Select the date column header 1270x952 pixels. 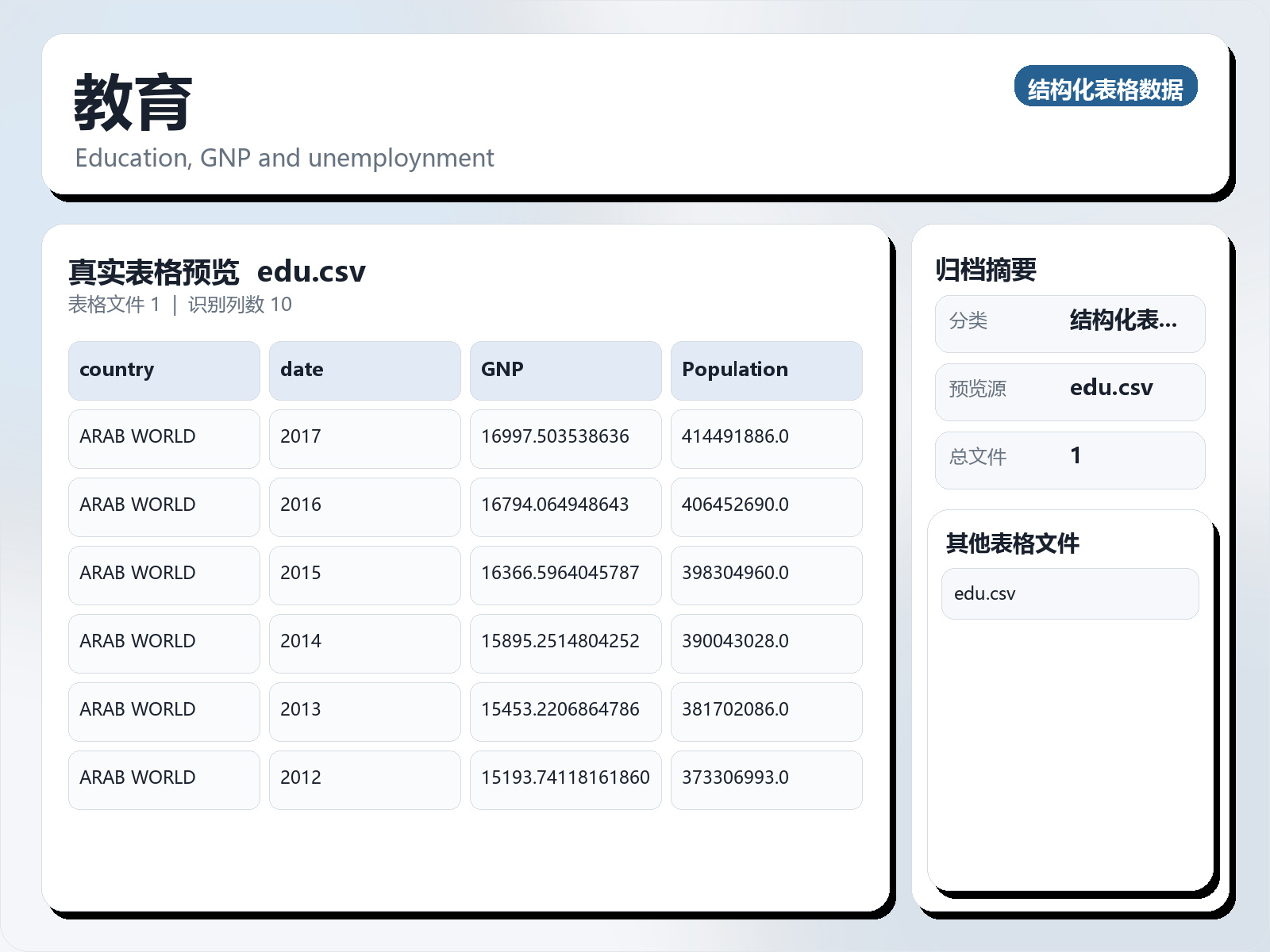point(364,370)
